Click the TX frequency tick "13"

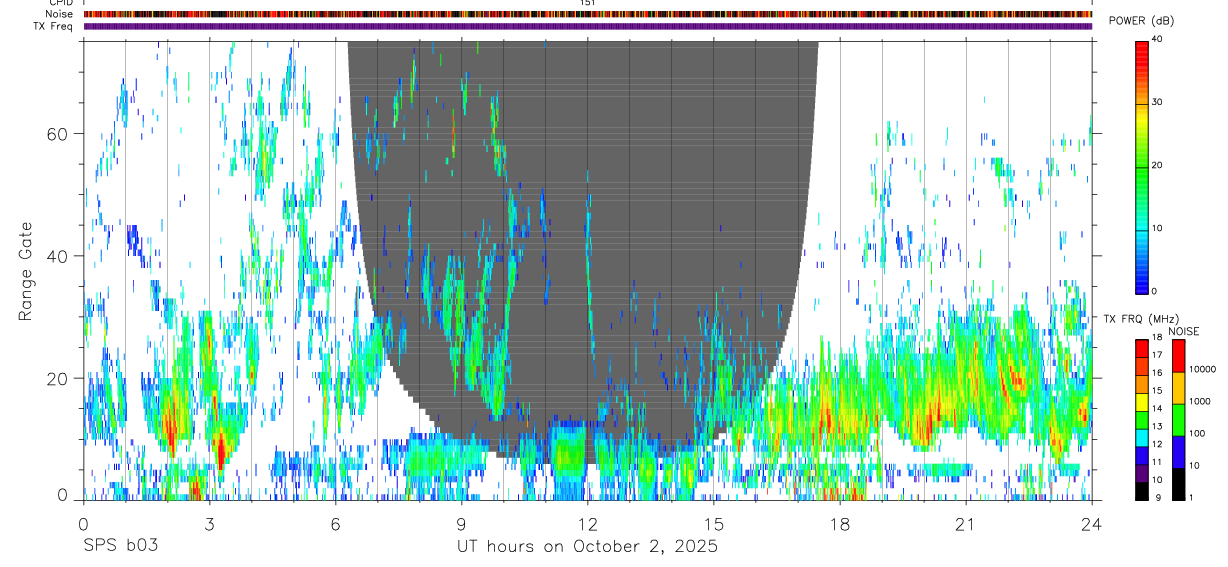(1159, 426)
